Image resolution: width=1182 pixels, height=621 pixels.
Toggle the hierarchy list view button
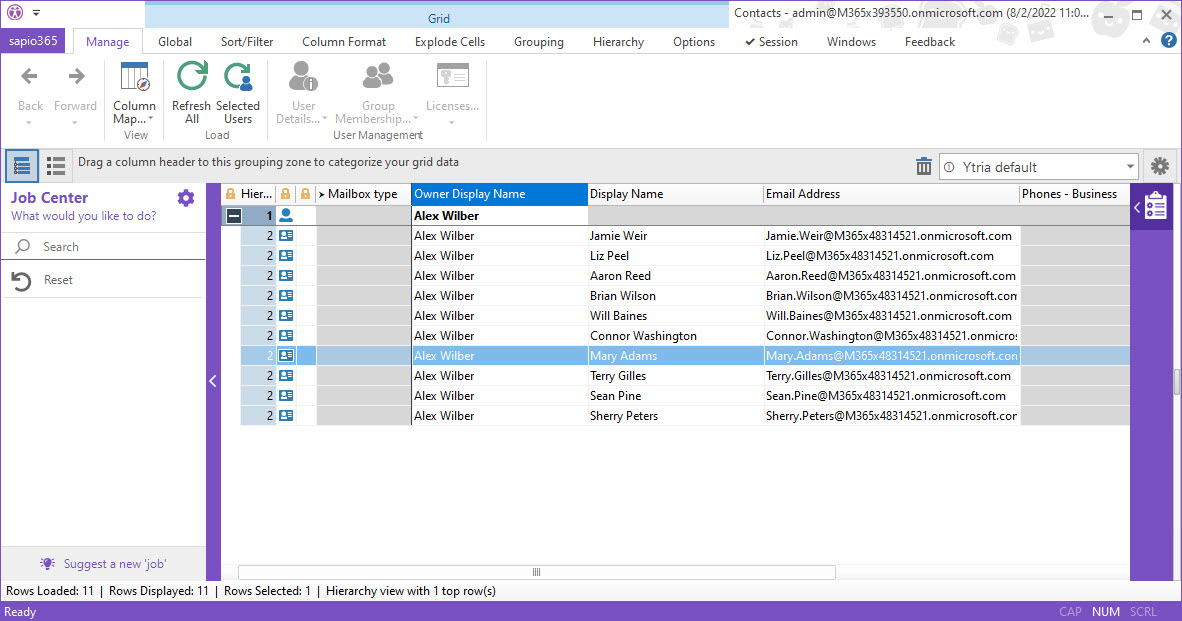coord(22,166)
